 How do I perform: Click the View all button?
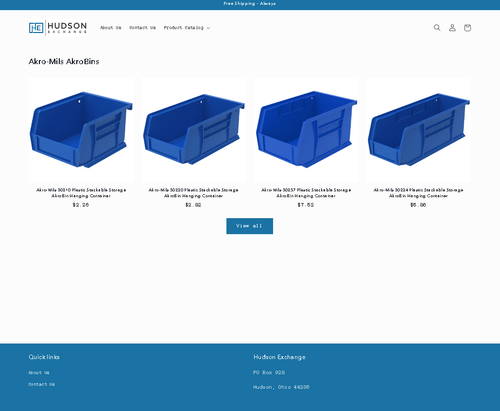point(249,226)
